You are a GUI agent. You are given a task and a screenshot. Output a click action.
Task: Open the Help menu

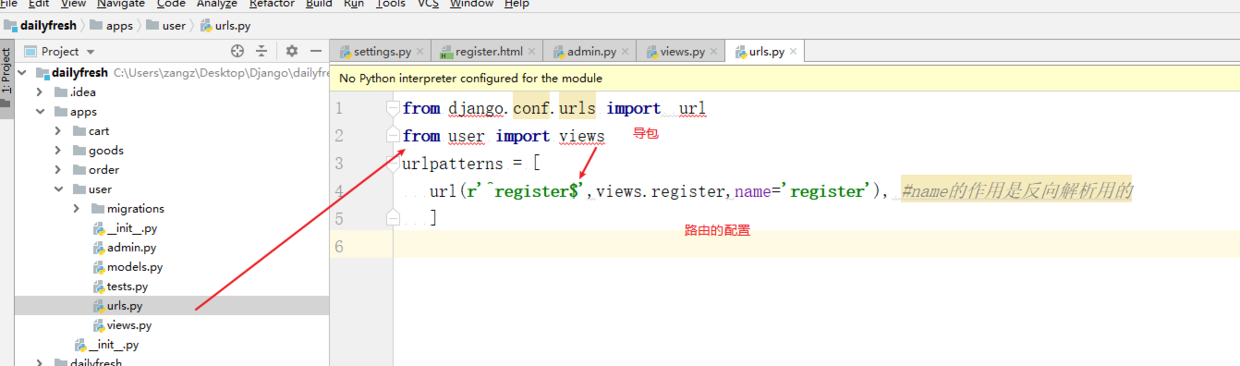click(517, 4)
